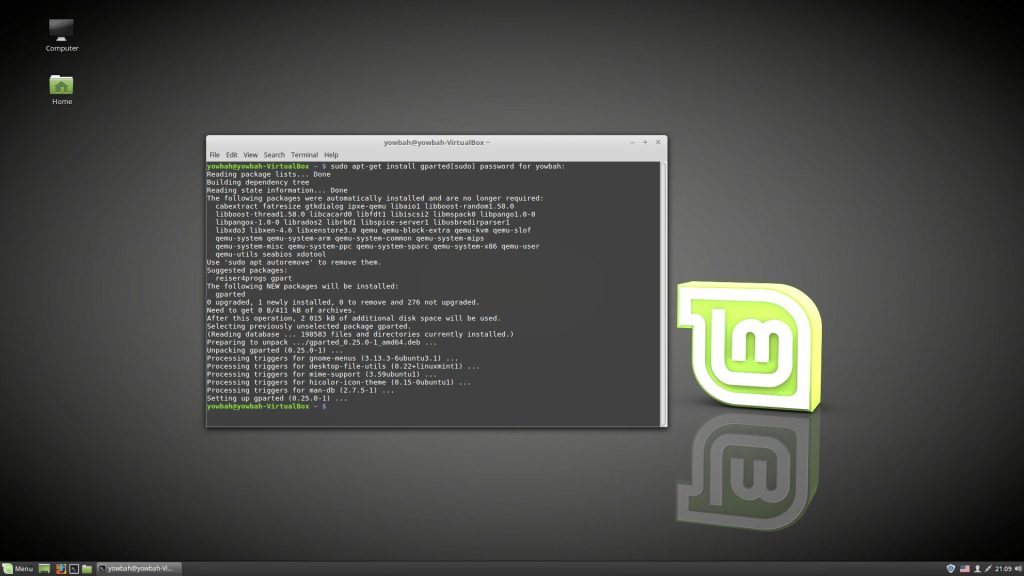Open the Home folder on desktop
Screen dimensions: 1024x576
coord(62,86)
